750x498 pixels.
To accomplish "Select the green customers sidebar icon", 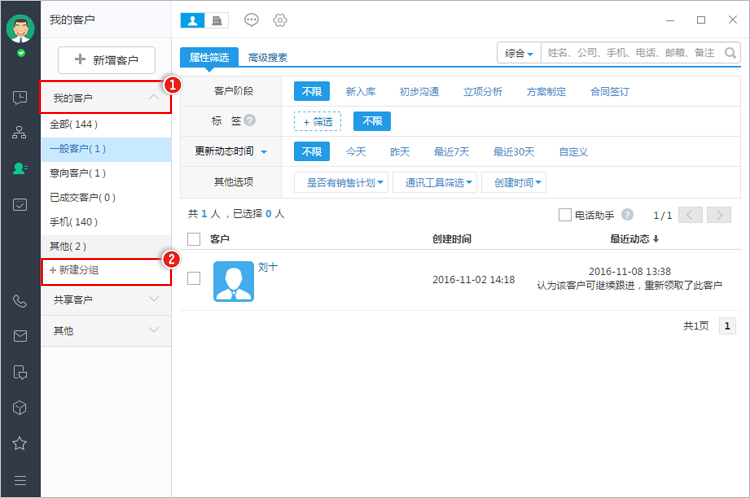I will 20,168.
